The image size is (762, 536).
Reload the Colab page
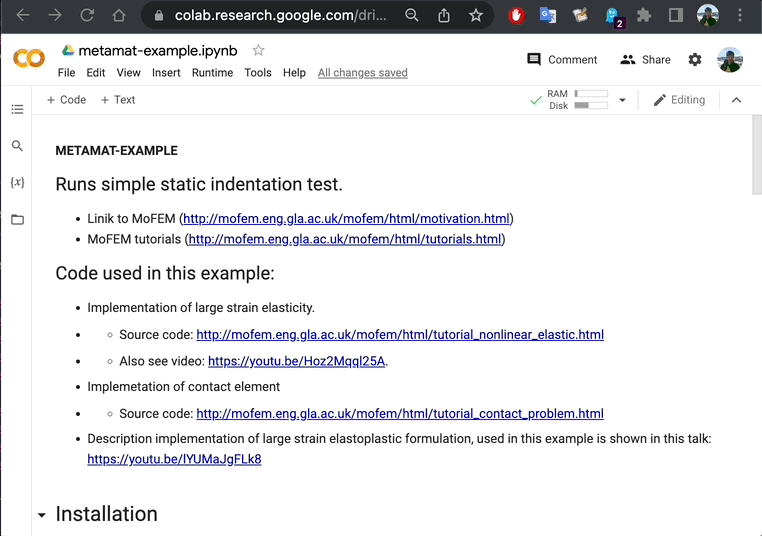pos(87,16)
